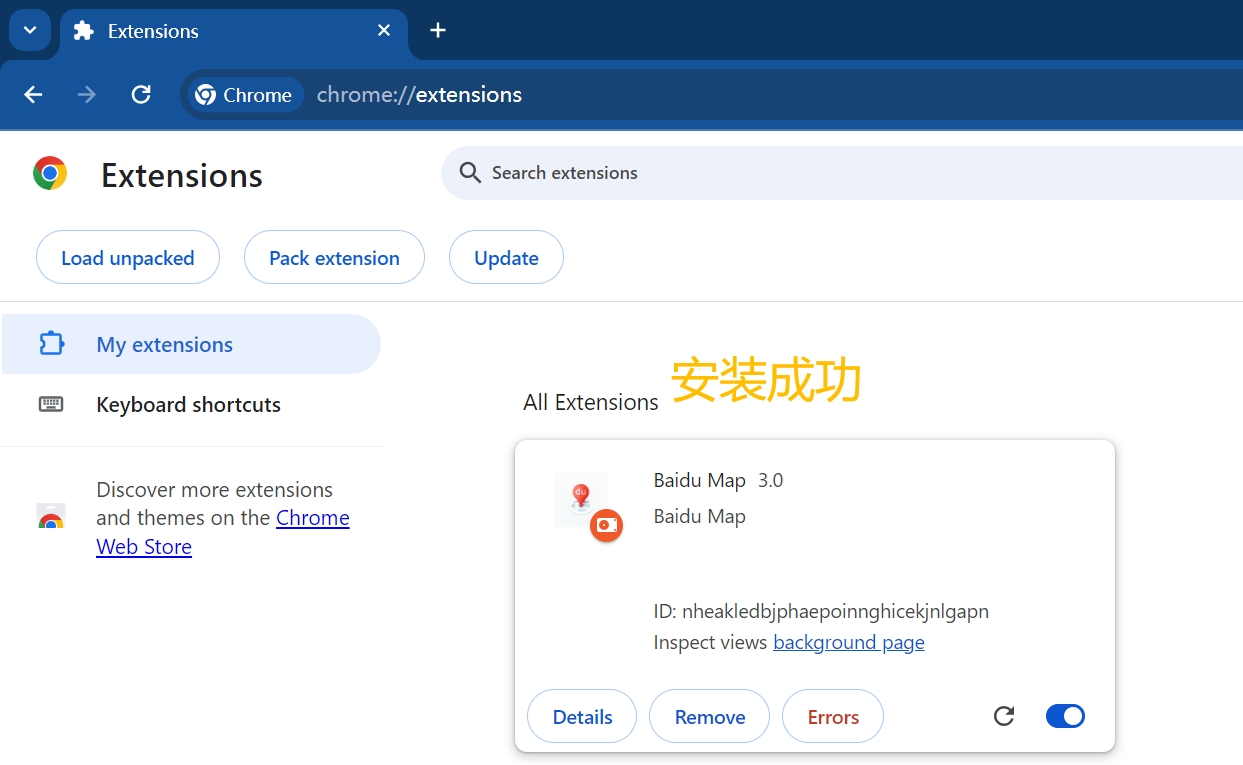Click the Keyboard shortcuts keyboard icon
The width and height of the screenshot is (1243, 765).
(51, 405)
